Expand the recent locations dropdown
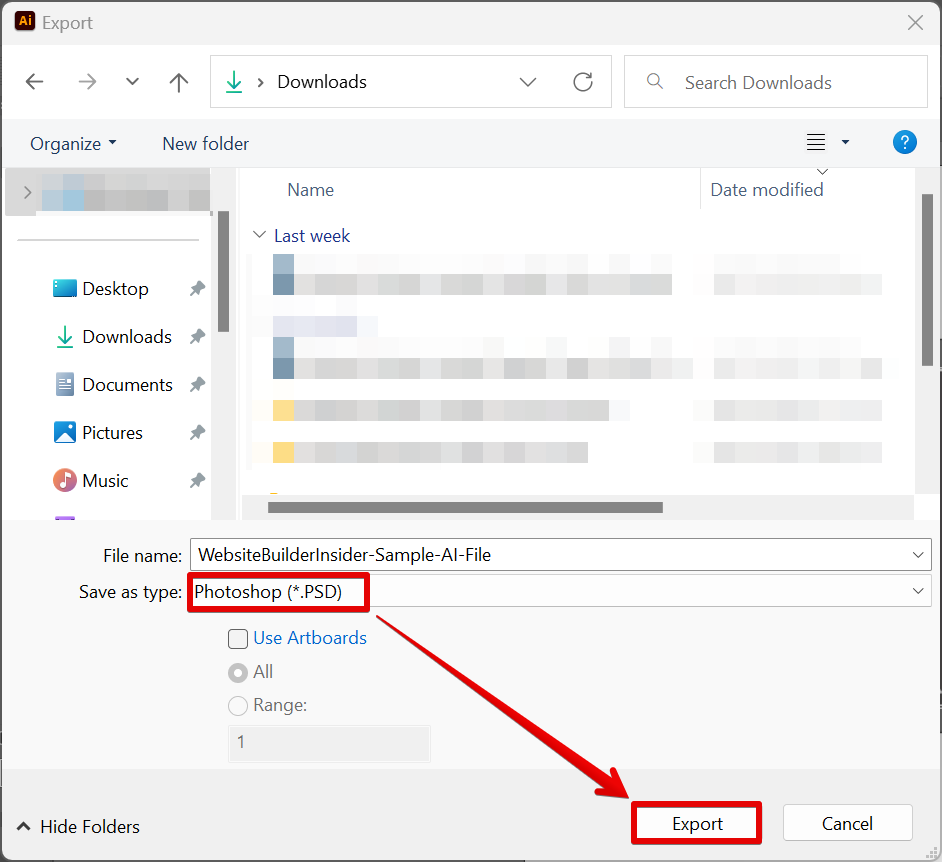The image size is (942, 862). 133,82
